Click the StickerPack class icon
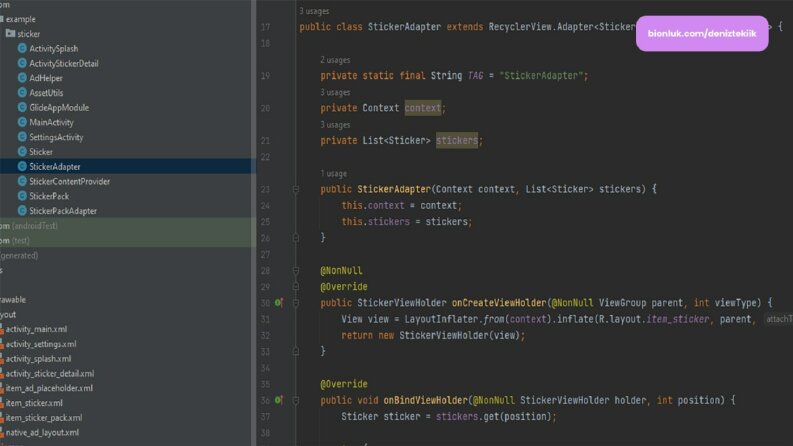 22,195
